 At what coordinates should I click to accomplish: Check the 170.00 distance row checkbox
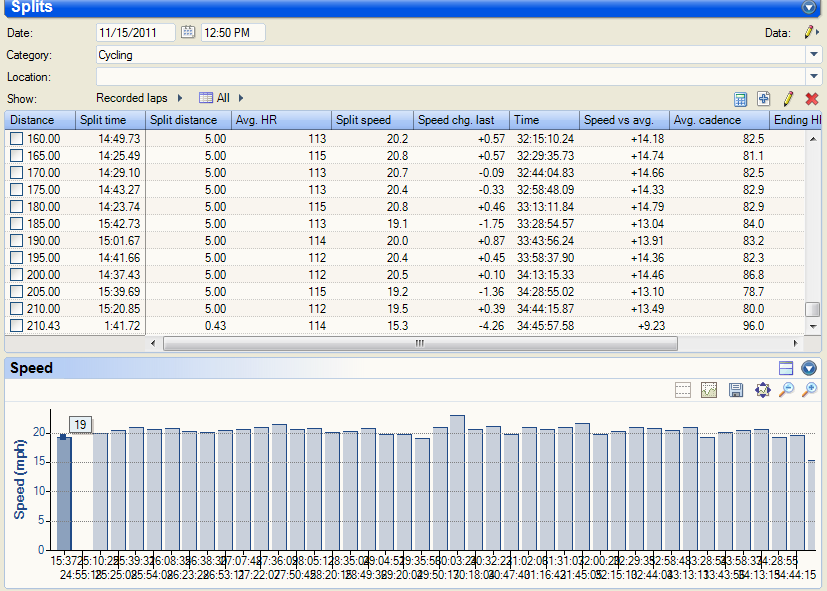(x=17, y=172)
